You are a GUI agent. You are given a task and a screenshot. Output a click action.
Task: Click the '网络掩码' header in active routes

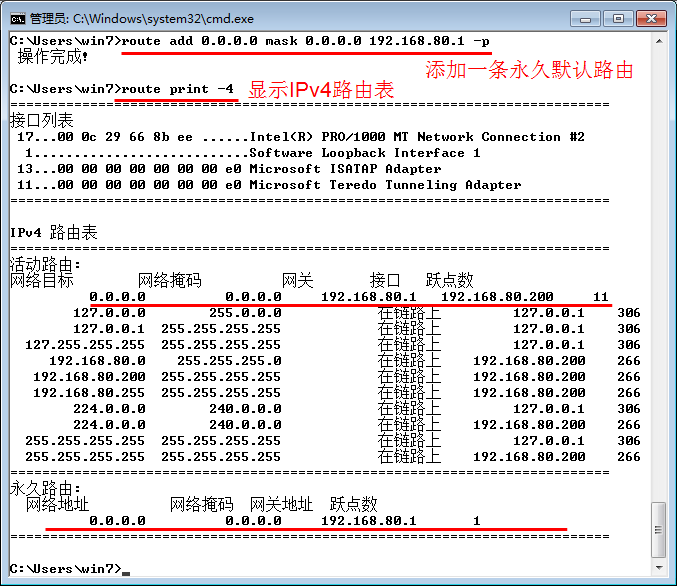[170, 280]
